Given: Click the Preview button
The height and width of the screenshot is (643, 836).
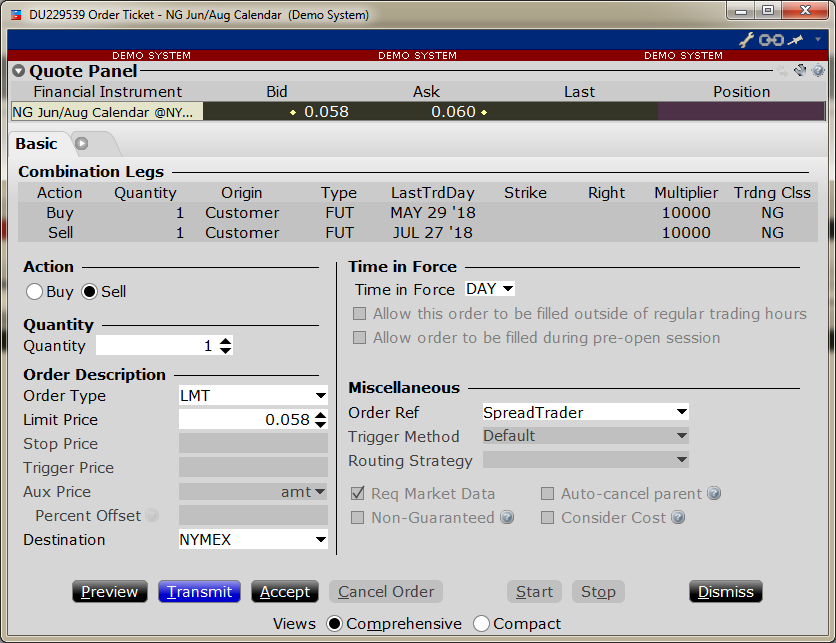Looking at the screenshot, I should pyautogui.click(x=110, y=592).
